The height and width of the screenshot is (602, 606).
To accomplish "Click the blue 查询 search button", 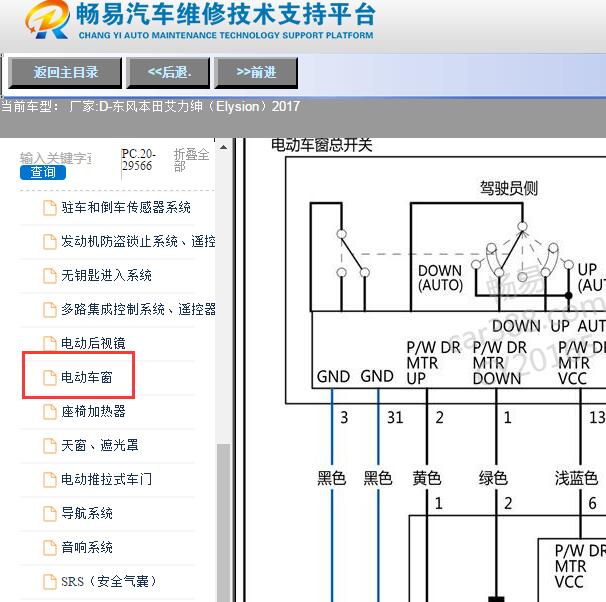I will (x=43, y=172).
